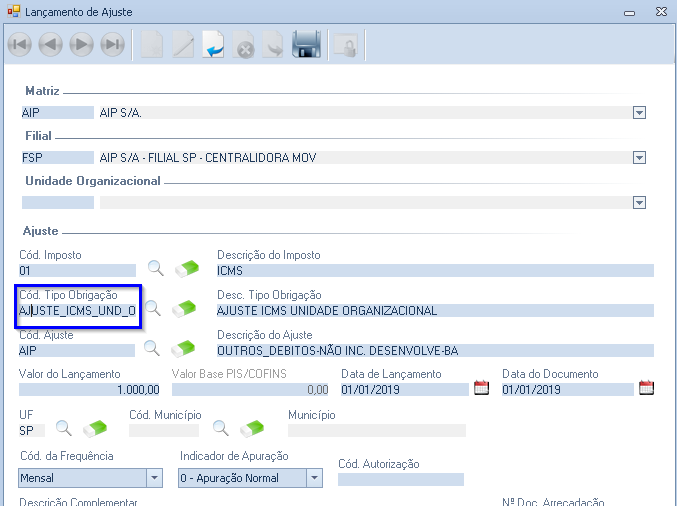This screenshot has height=506, width=677.
Task: Open the Cód. da Frequência combo box
Action: (154, 478)
